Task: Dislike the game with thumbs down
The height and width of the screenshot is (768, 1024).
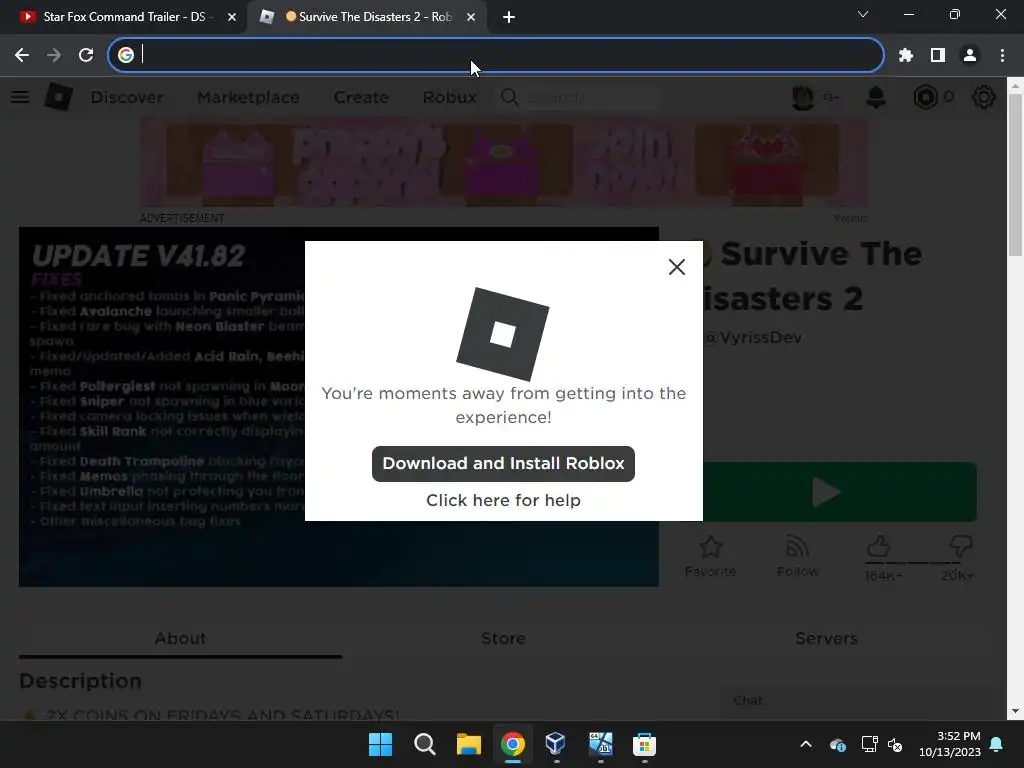Action: click(x=960, y=549)
